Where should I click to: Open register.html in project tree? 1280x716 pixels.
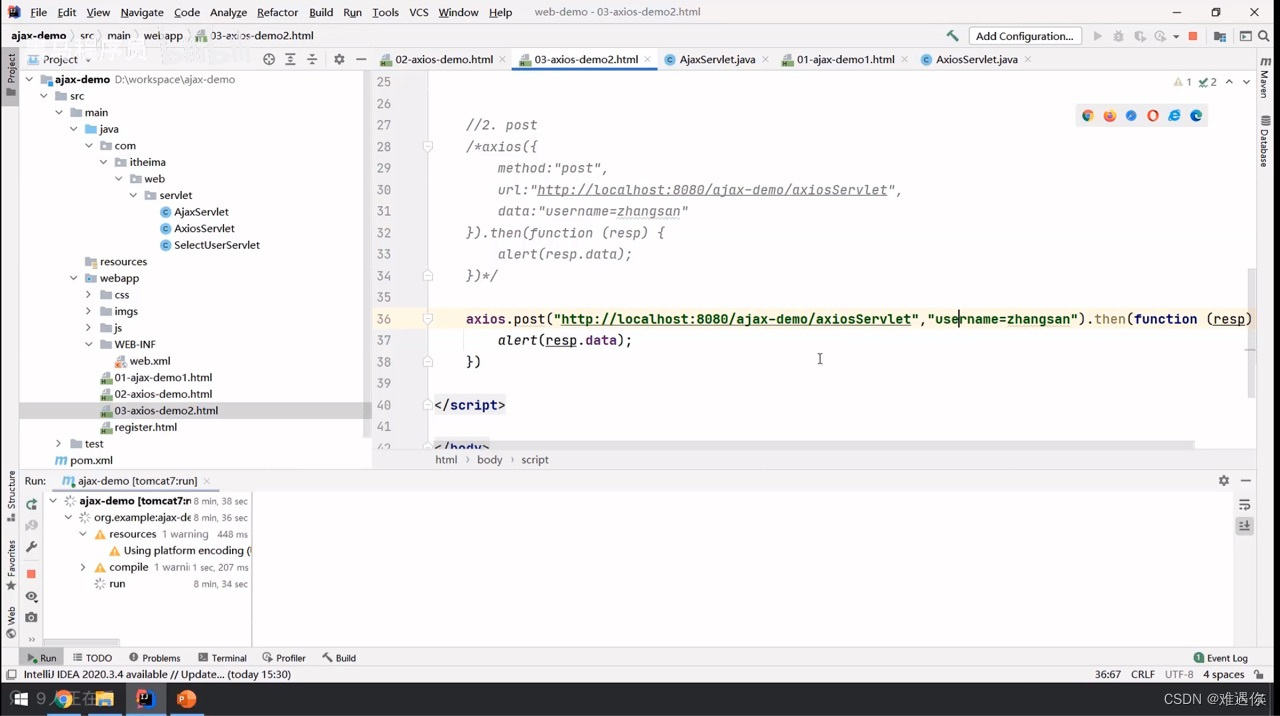pyautogui.click(x=145, y=427)
